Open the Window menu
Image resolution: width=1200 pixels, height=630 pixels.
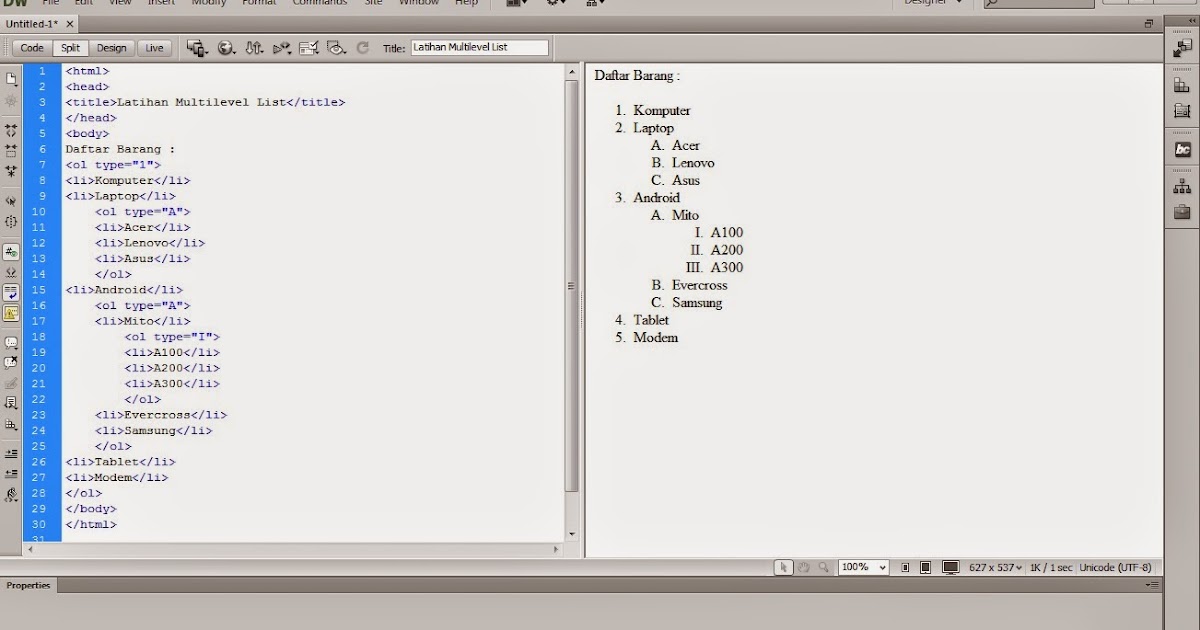(419, 3)
